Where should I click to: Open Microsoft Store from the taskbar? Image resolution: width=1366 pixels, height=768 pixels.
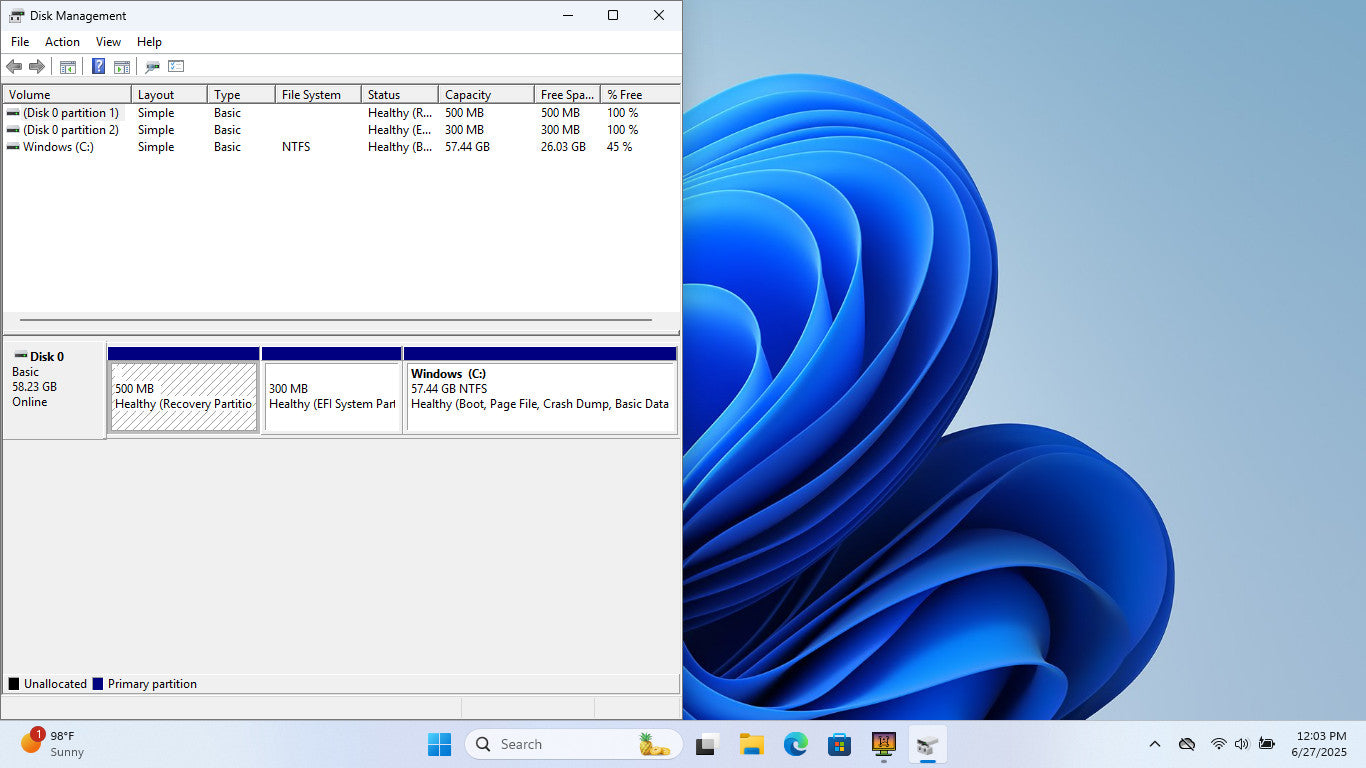tap(840, 744)
